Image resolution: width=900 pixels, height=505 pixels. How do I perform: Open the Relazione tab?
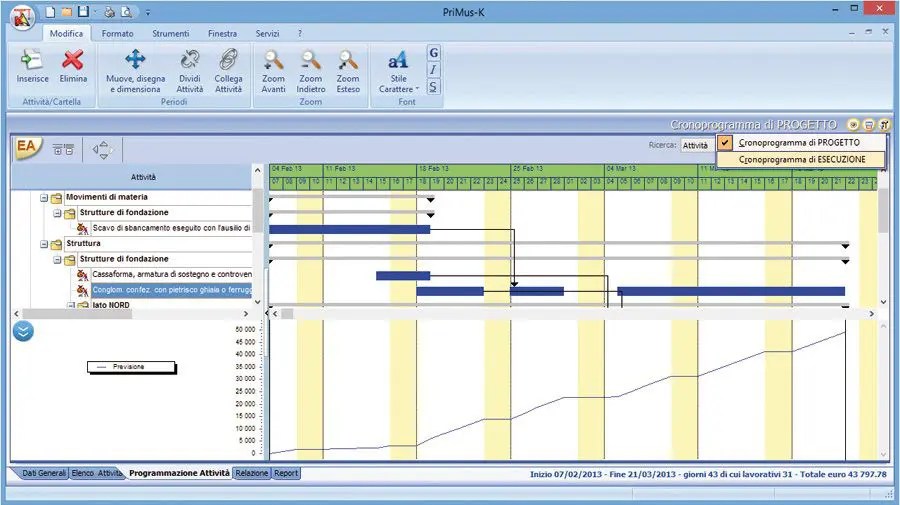[251, 473]
